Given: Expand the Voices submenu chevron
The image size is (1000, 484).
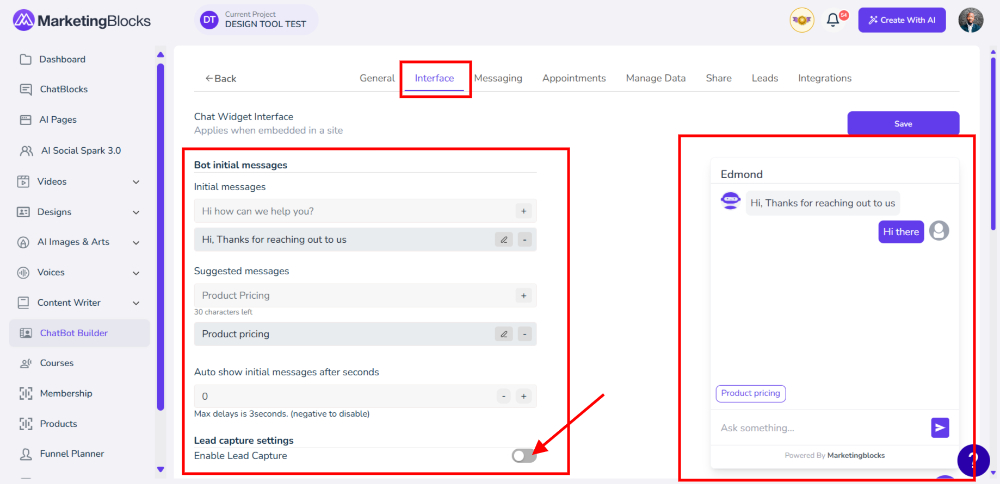Looking at the screenshot, I should point(136,272).
